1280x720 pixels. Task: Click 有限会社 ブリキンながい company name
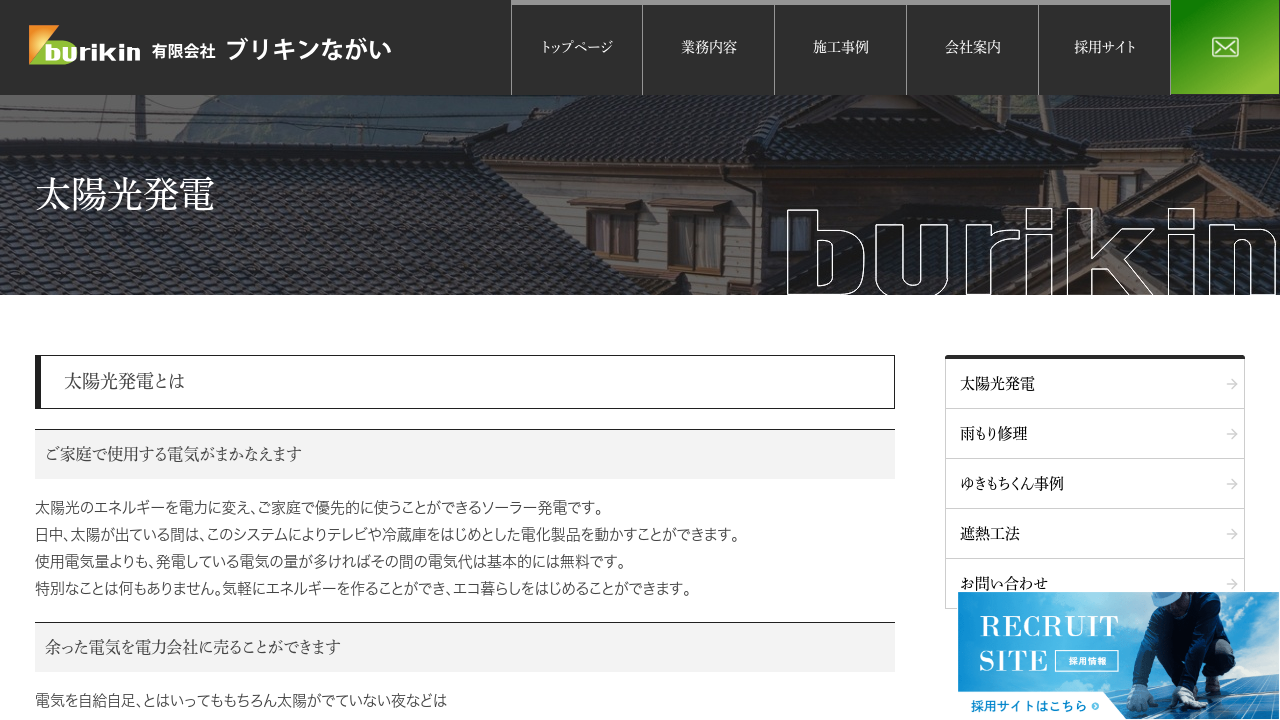(x=271, y=49)
